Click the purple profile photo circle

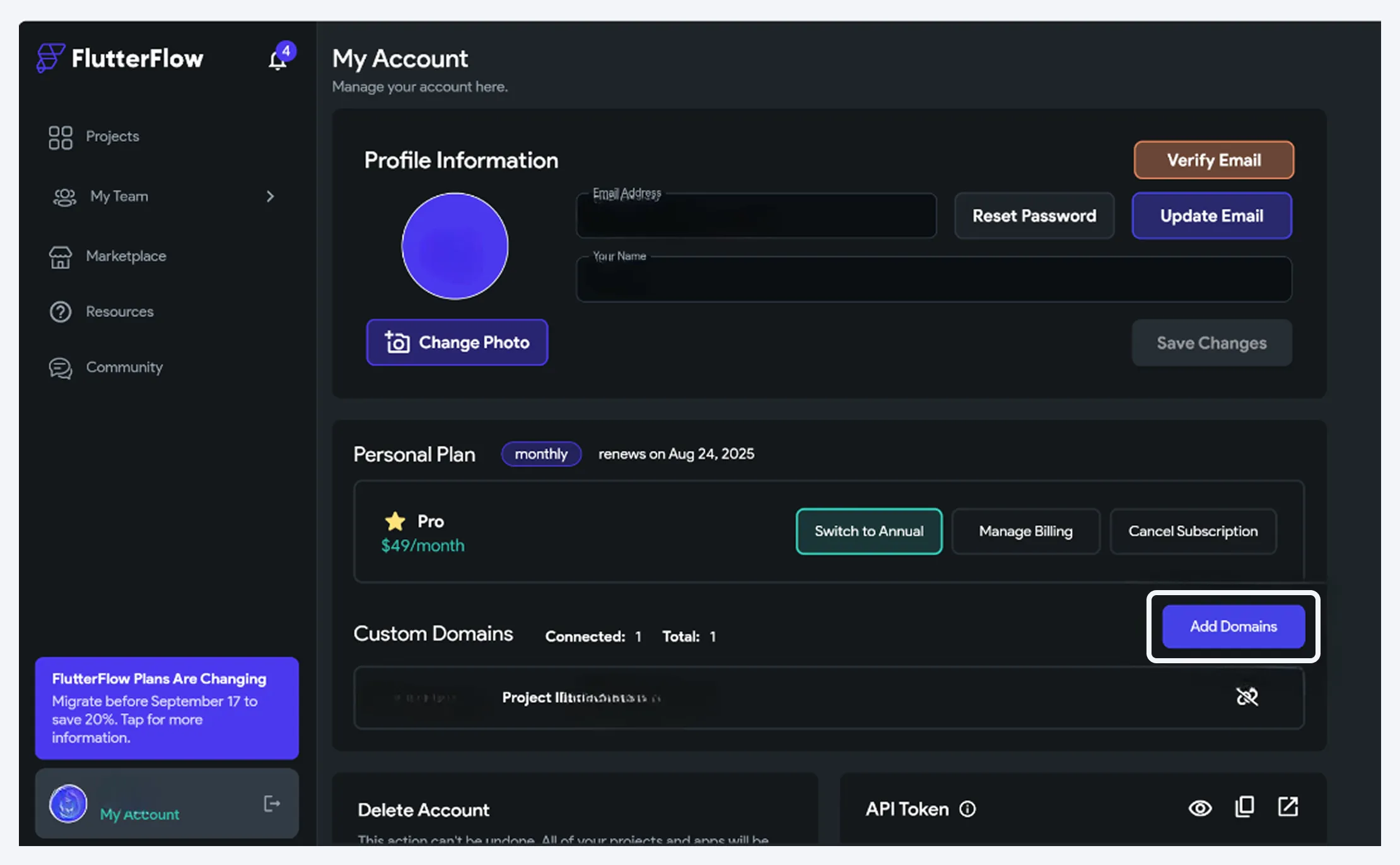pos(455,246)
